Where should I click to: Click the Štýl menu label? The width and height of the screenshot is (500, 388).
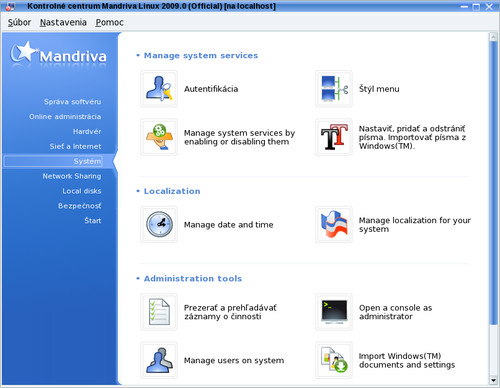[x=379, y=89]
